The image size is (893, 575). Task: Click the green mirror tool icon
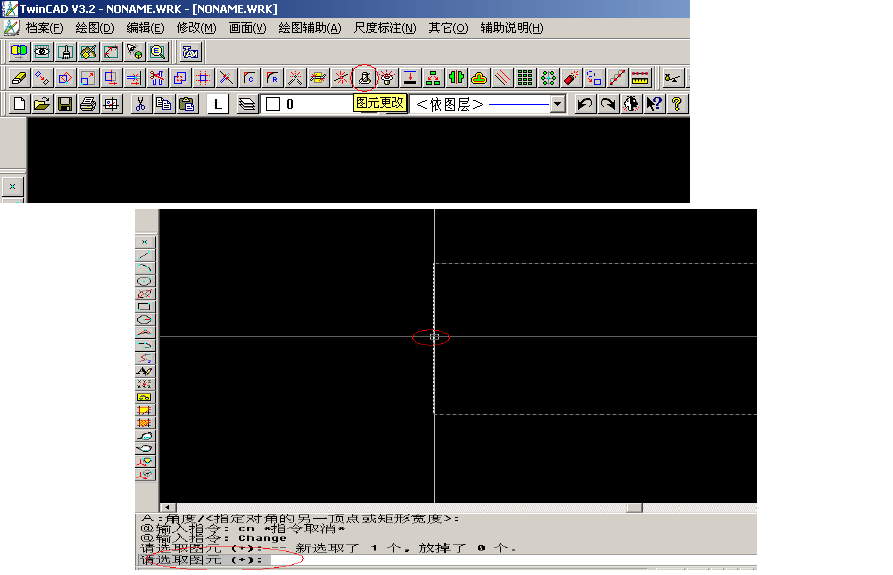pos(456,77)
